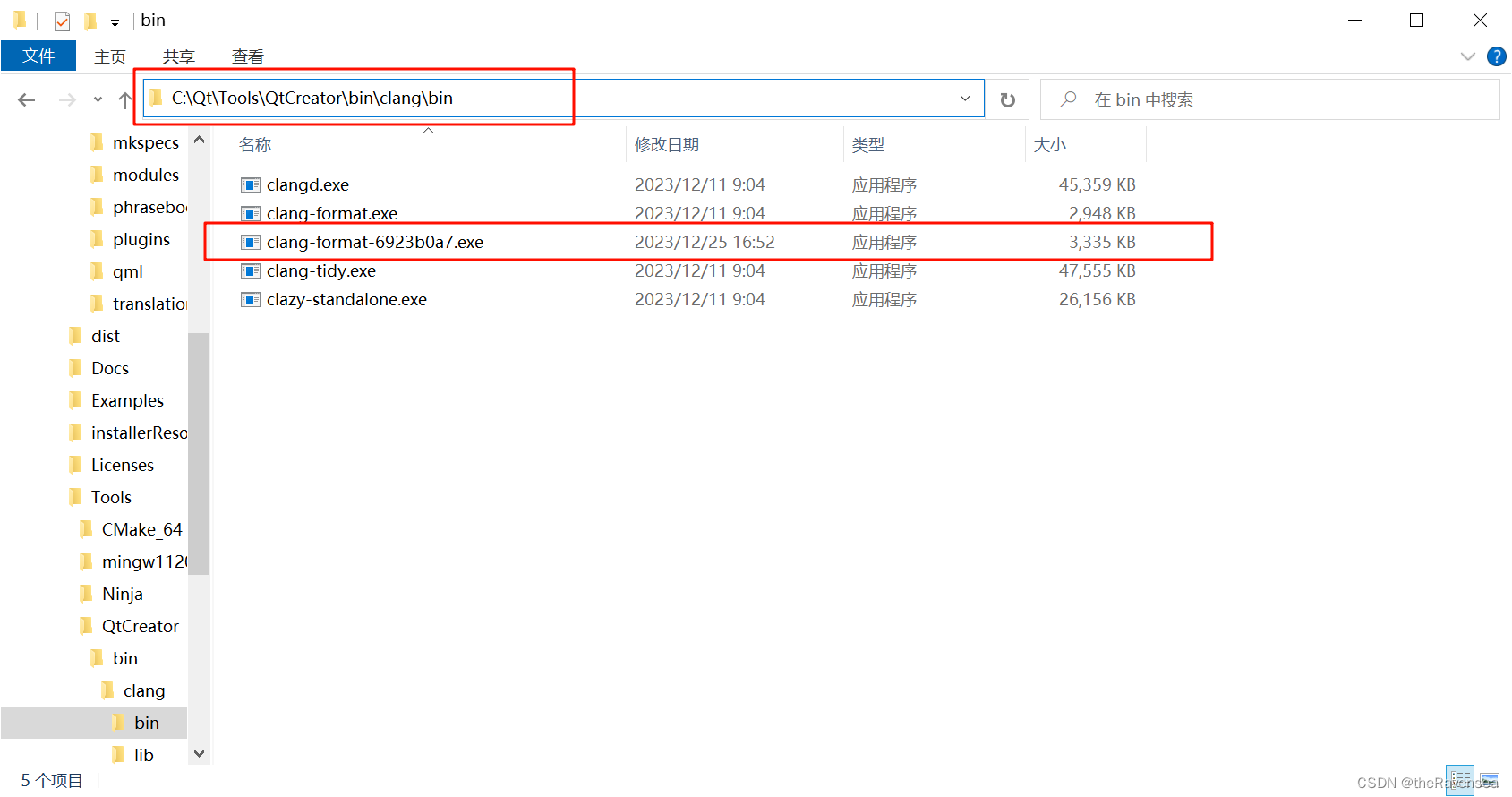Screen dimensions: 1512x797
Task: Select Licenses folder in the tree
Action: click(123, 465)
